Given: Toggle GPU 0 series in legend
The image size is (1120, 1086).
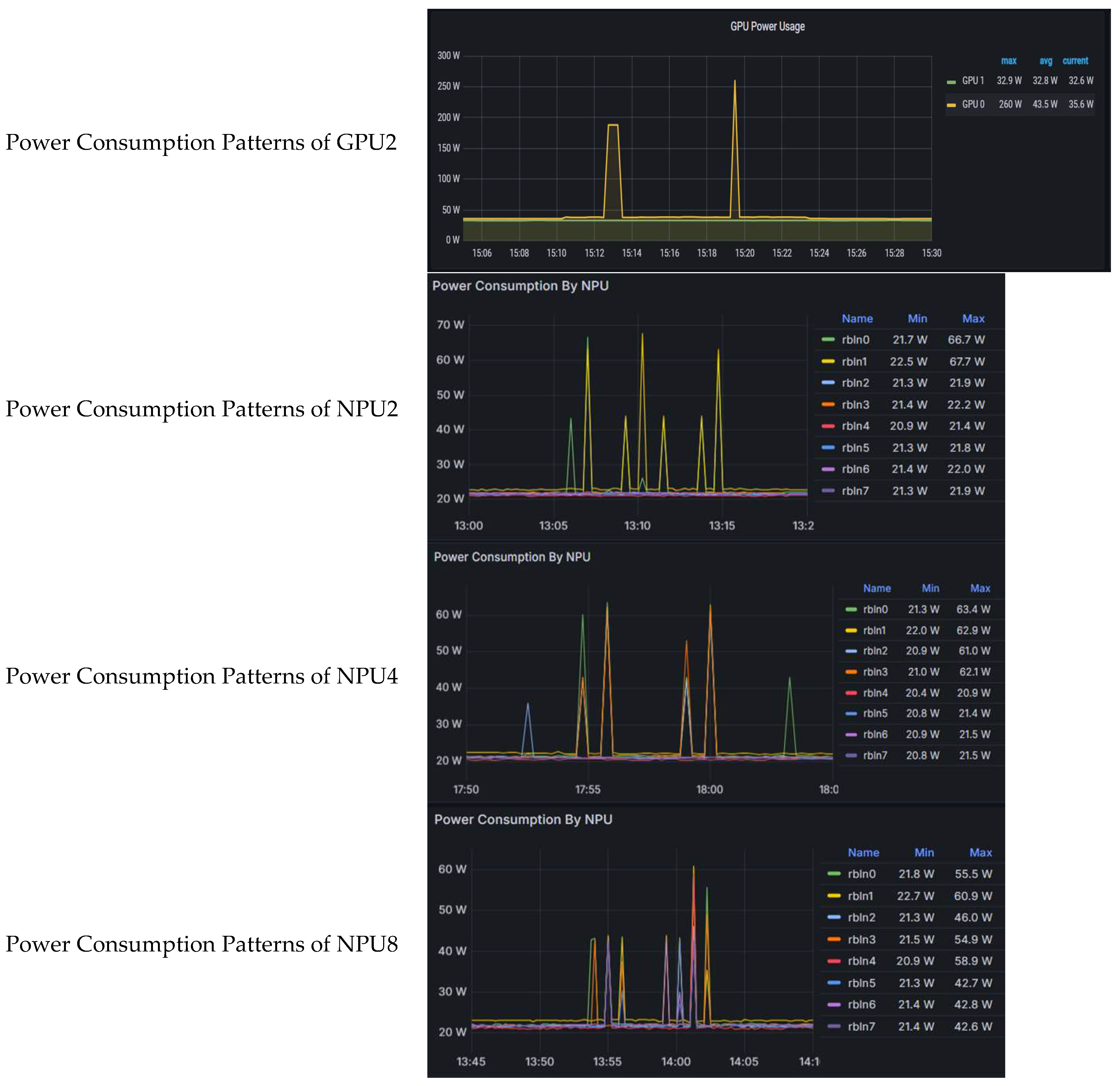Looking at the screenshot, I should pyautogui.click(x=973, y=105).
